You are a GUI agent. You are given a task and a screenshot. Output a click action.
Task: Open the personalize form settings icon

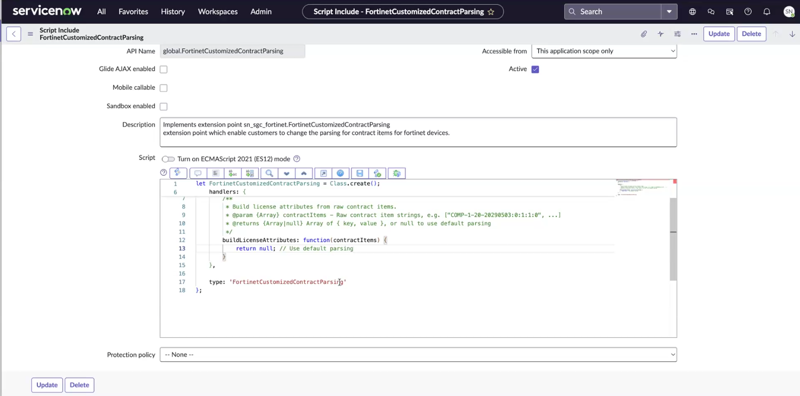click(677, 34)
